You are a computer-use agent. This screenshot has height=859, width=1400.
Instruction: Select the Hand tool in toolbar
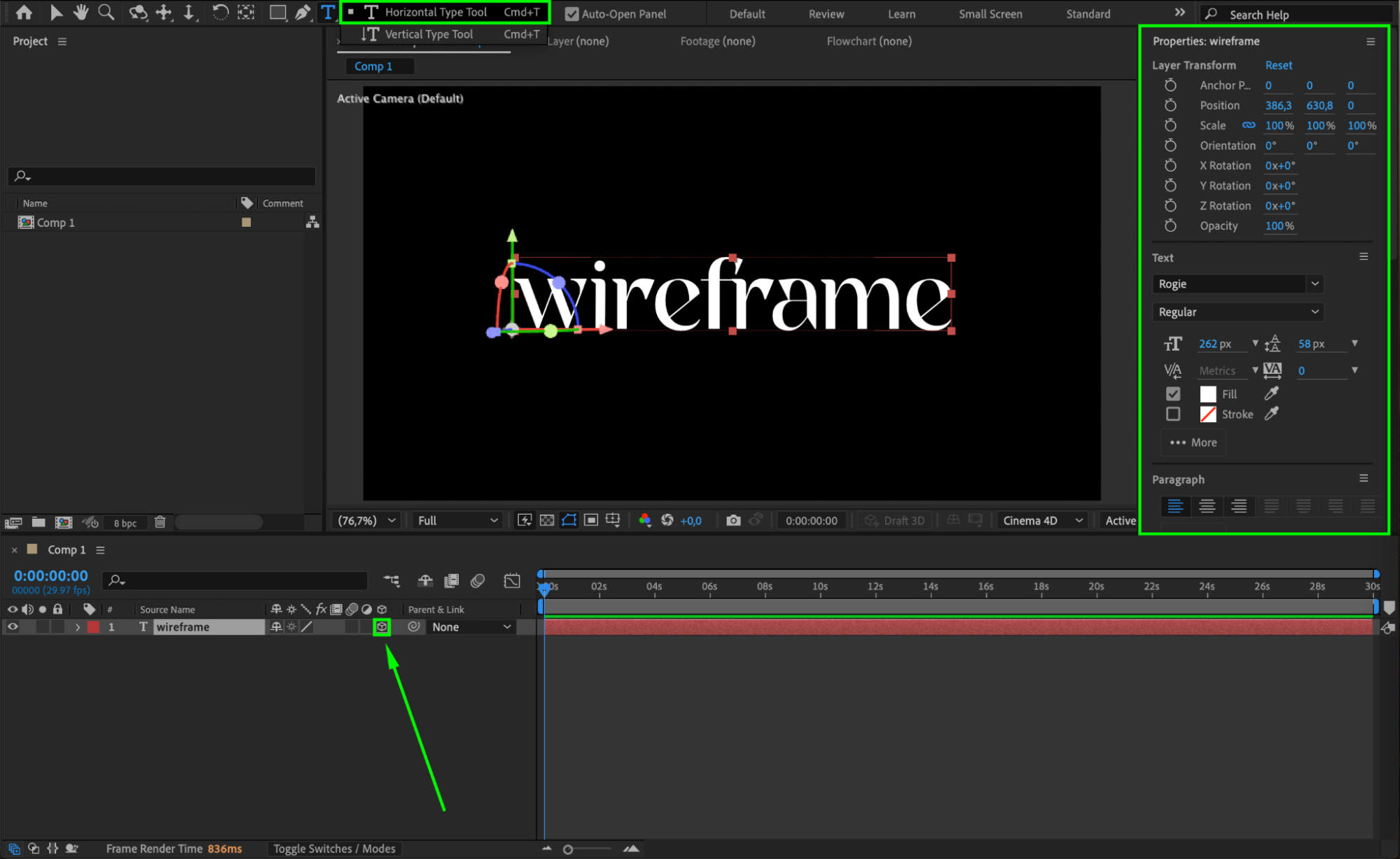tap(81, 12)
